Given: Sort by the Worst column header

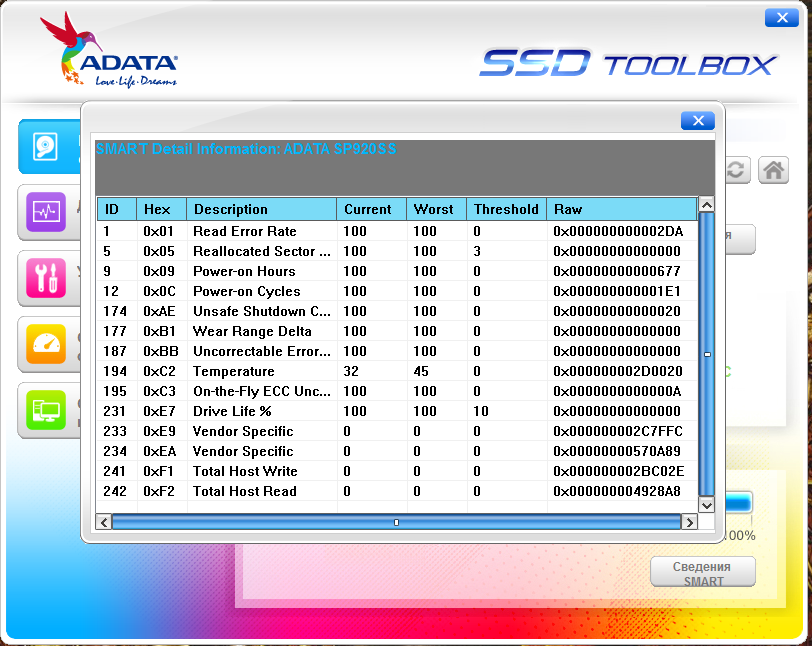Looking at the screenshot, I should (437, 209).
